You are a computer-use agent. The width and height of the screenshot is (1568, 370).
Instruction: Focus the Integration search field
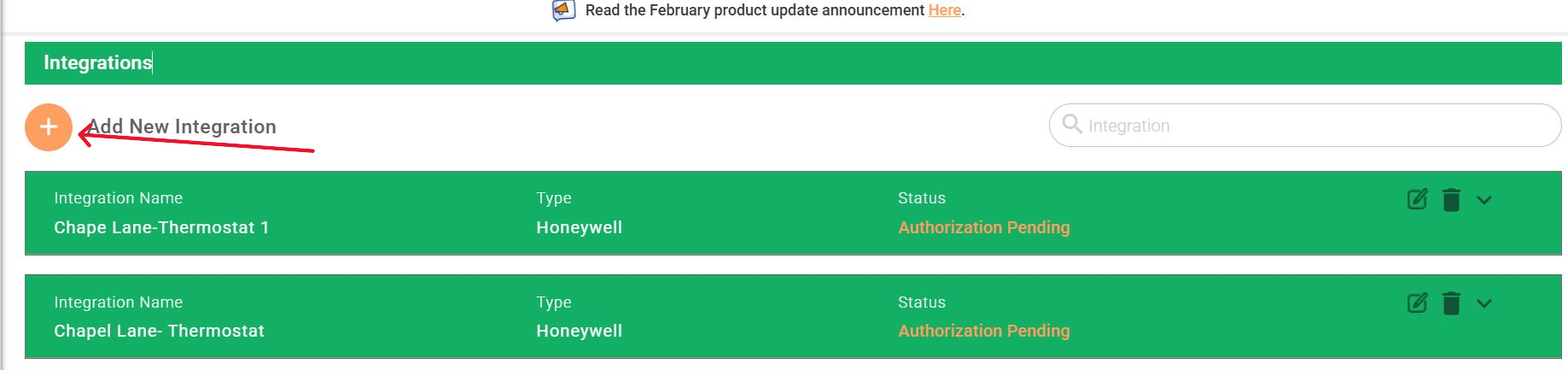1305,126
